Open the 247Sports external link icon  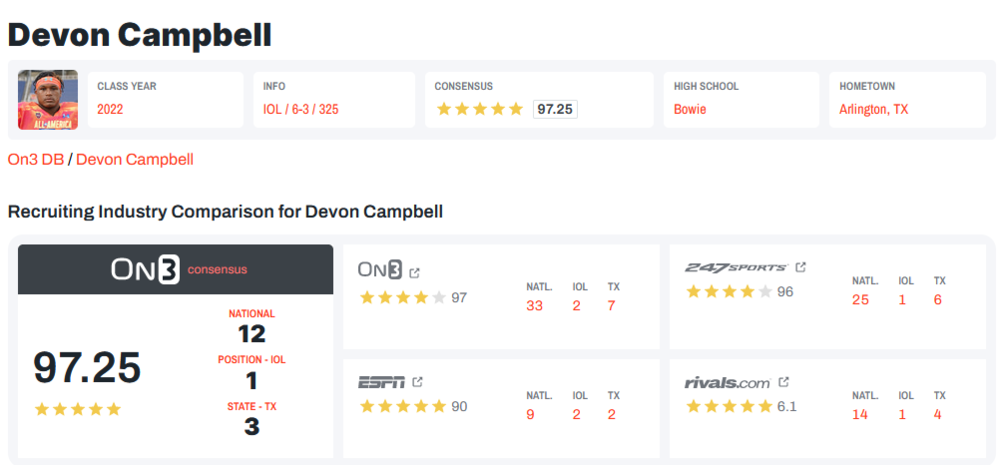click(800, 267)
